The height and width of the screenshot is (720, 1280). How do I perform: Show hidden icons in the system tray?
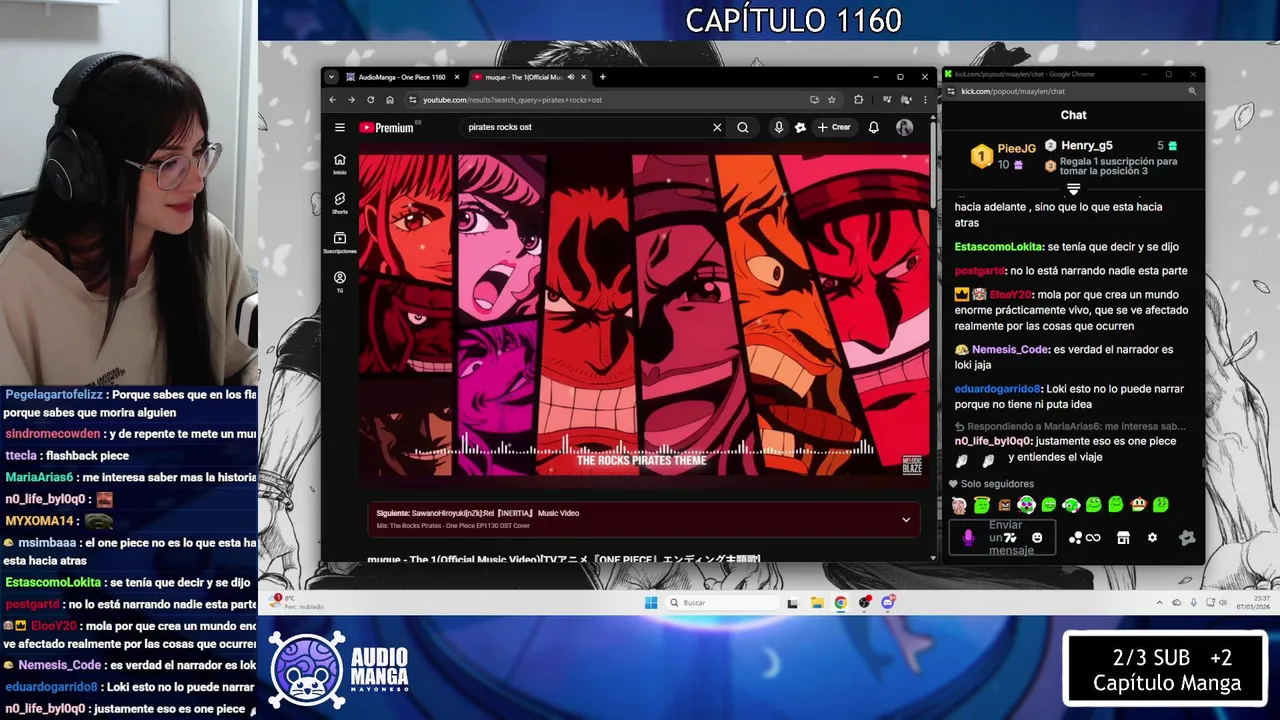1160,603
